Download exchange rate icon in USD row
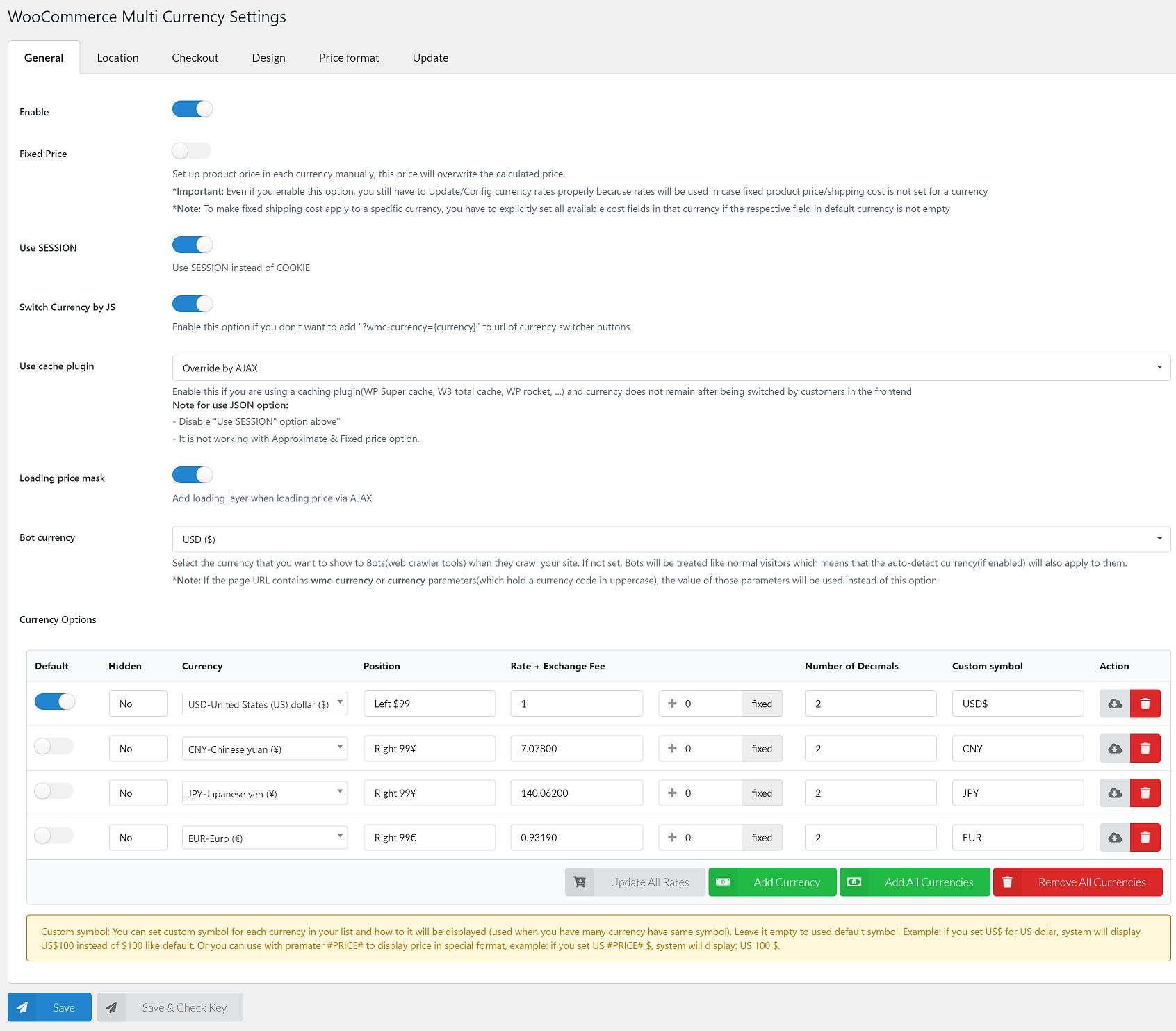This screenshot has height=1031, width=1176. pos(1115,704)
